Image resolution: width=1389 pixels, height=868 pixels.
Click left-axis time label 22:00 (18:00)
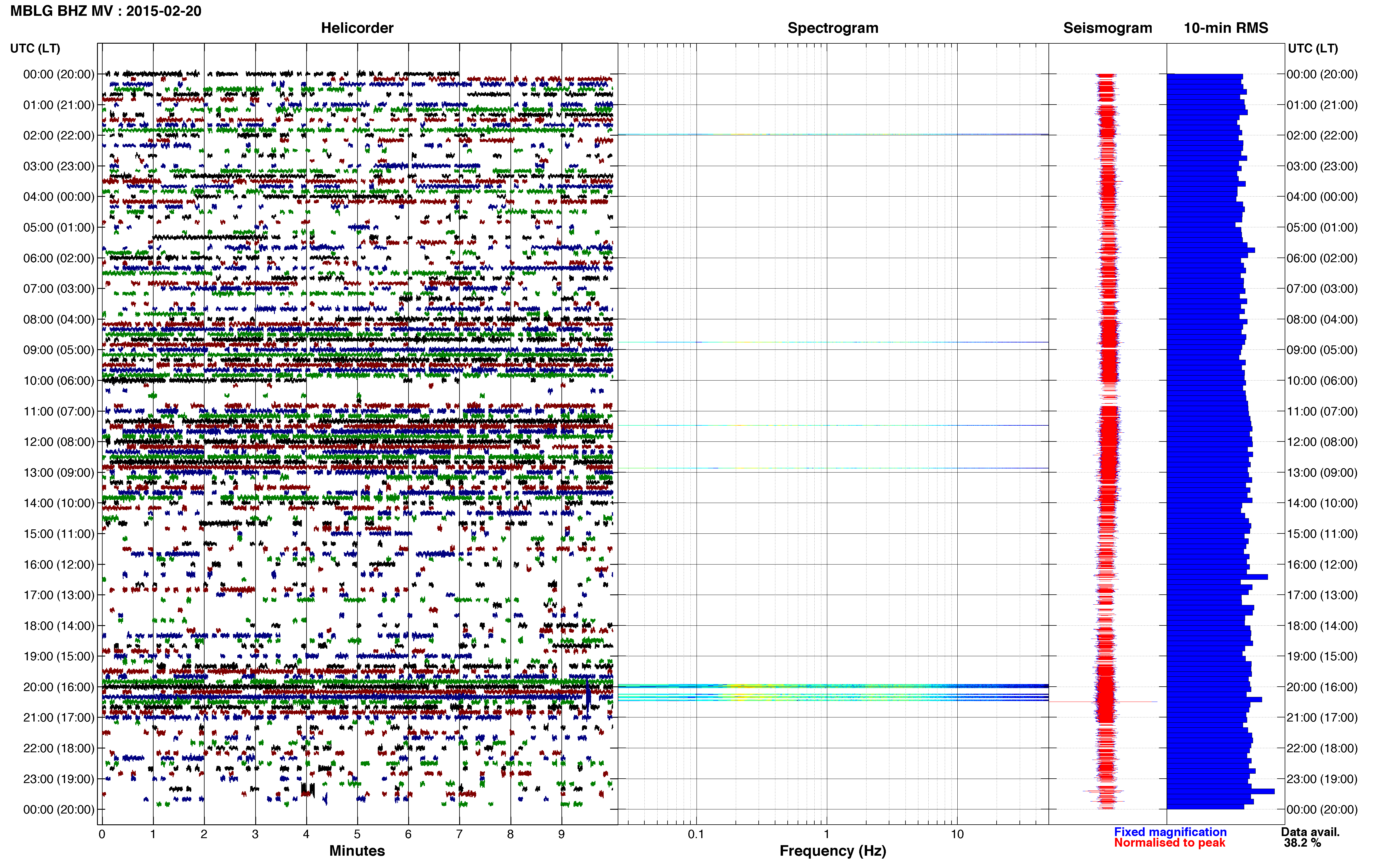pos(59,748)
